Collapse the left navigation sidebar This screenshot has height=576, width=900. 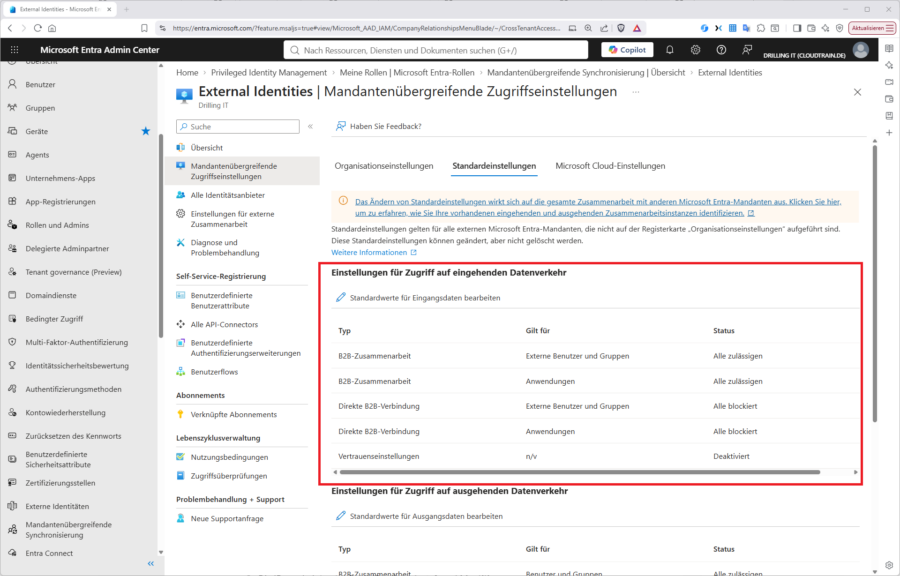coord(150,563)
